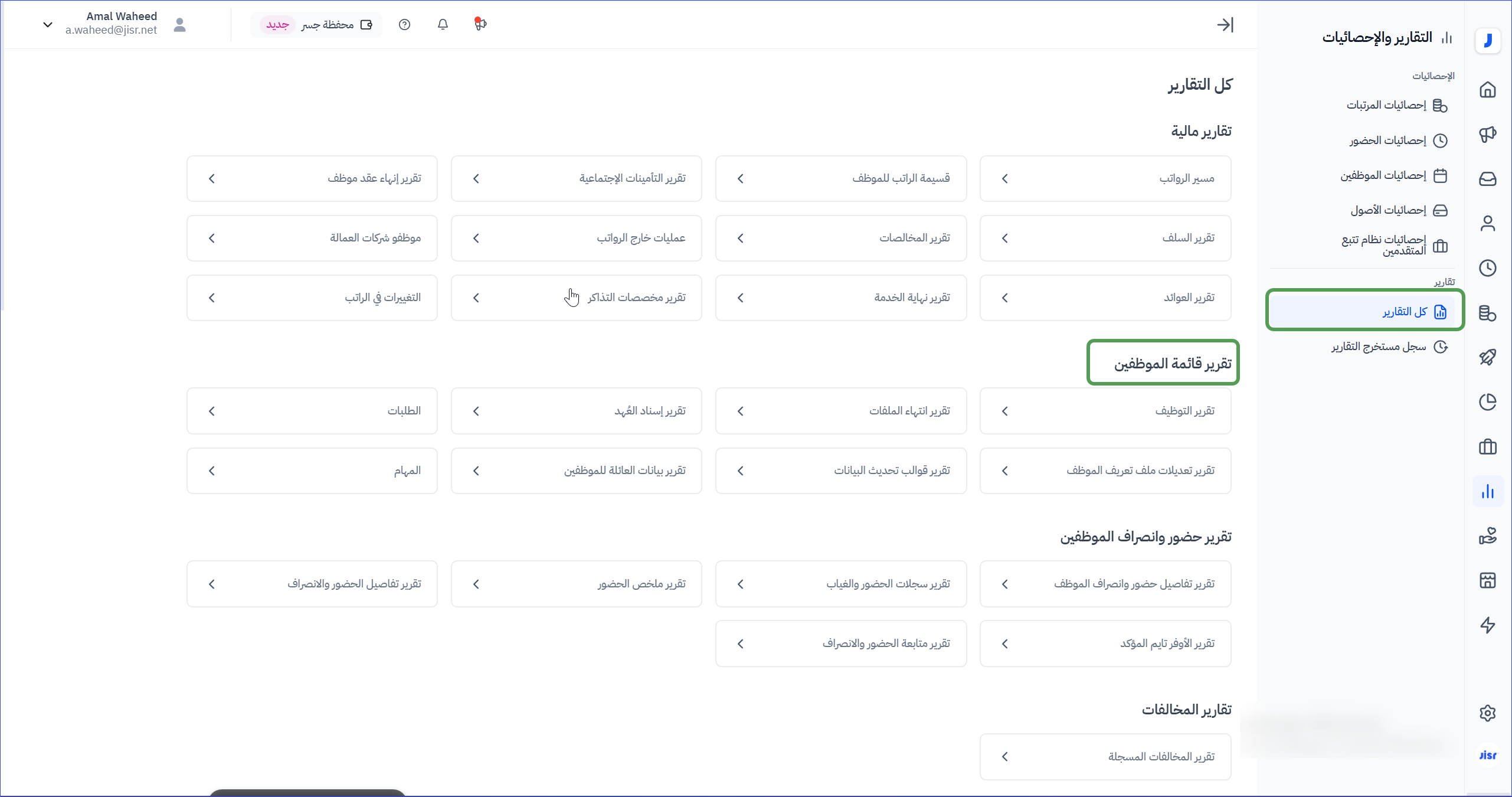Expand the Amal Waheed account dropdown

[48, 24]
